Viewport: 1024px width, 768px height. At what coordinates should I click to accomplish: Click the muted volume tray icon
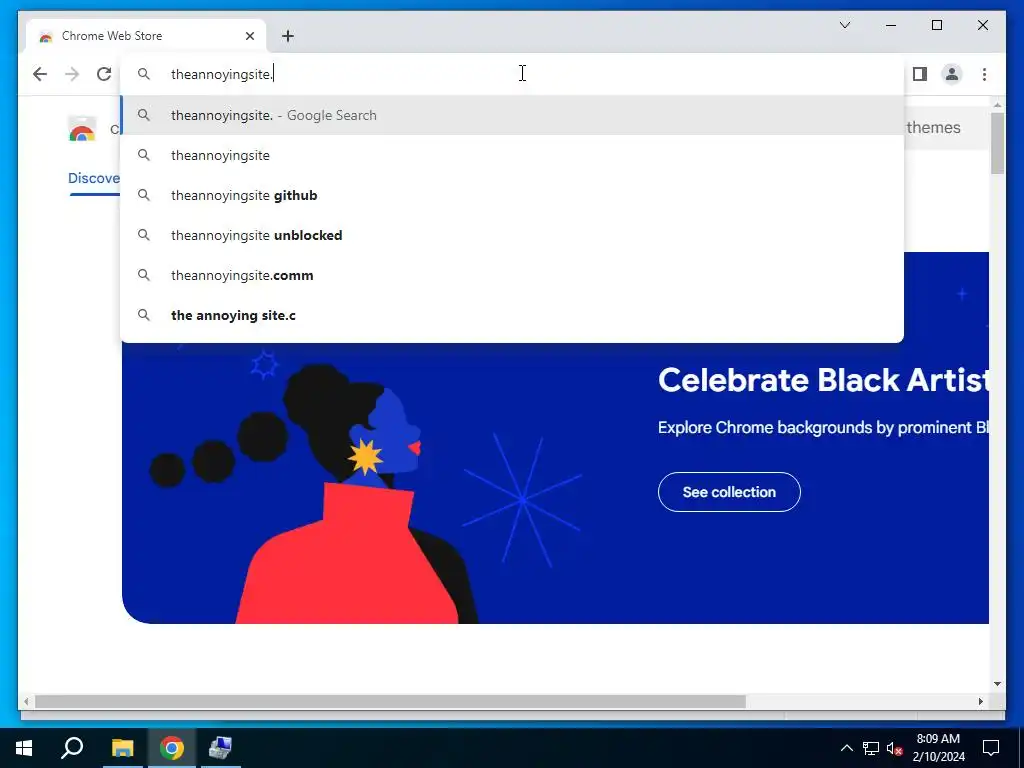(x=894, y=748)
